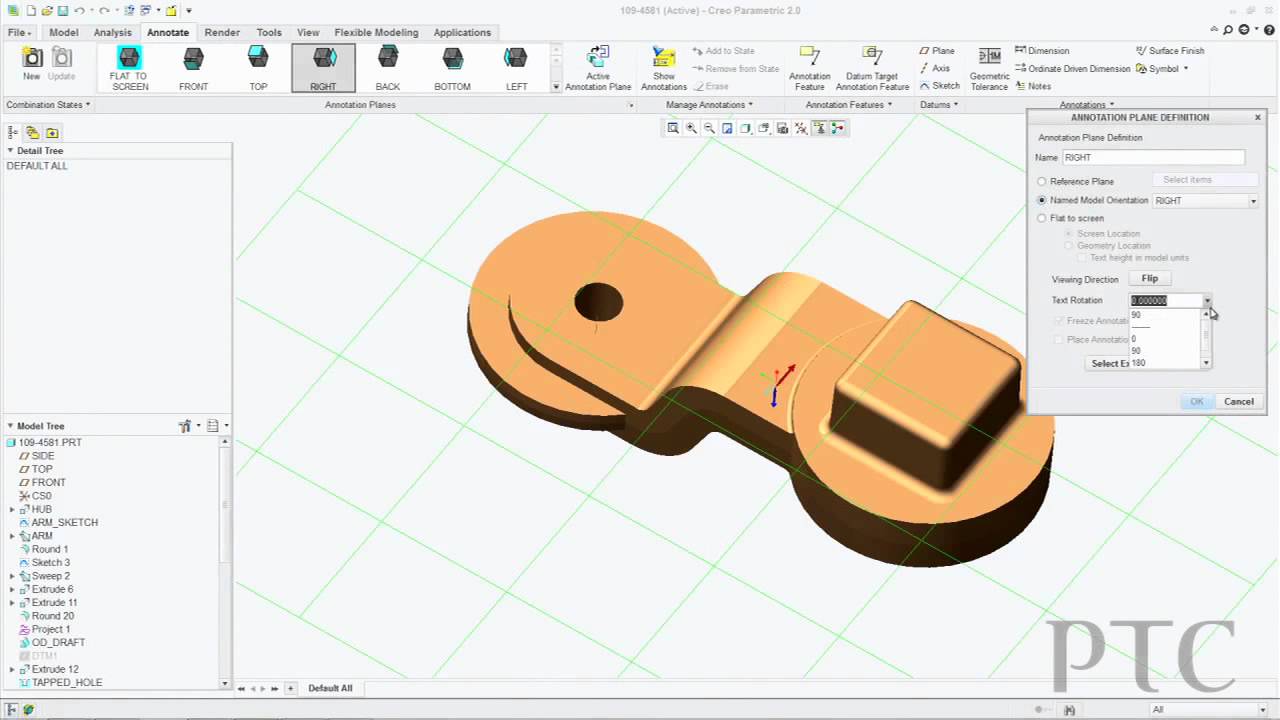Open the Active Annotation Plane tool
Screen dimensions: 1280x720
point(598,68)
